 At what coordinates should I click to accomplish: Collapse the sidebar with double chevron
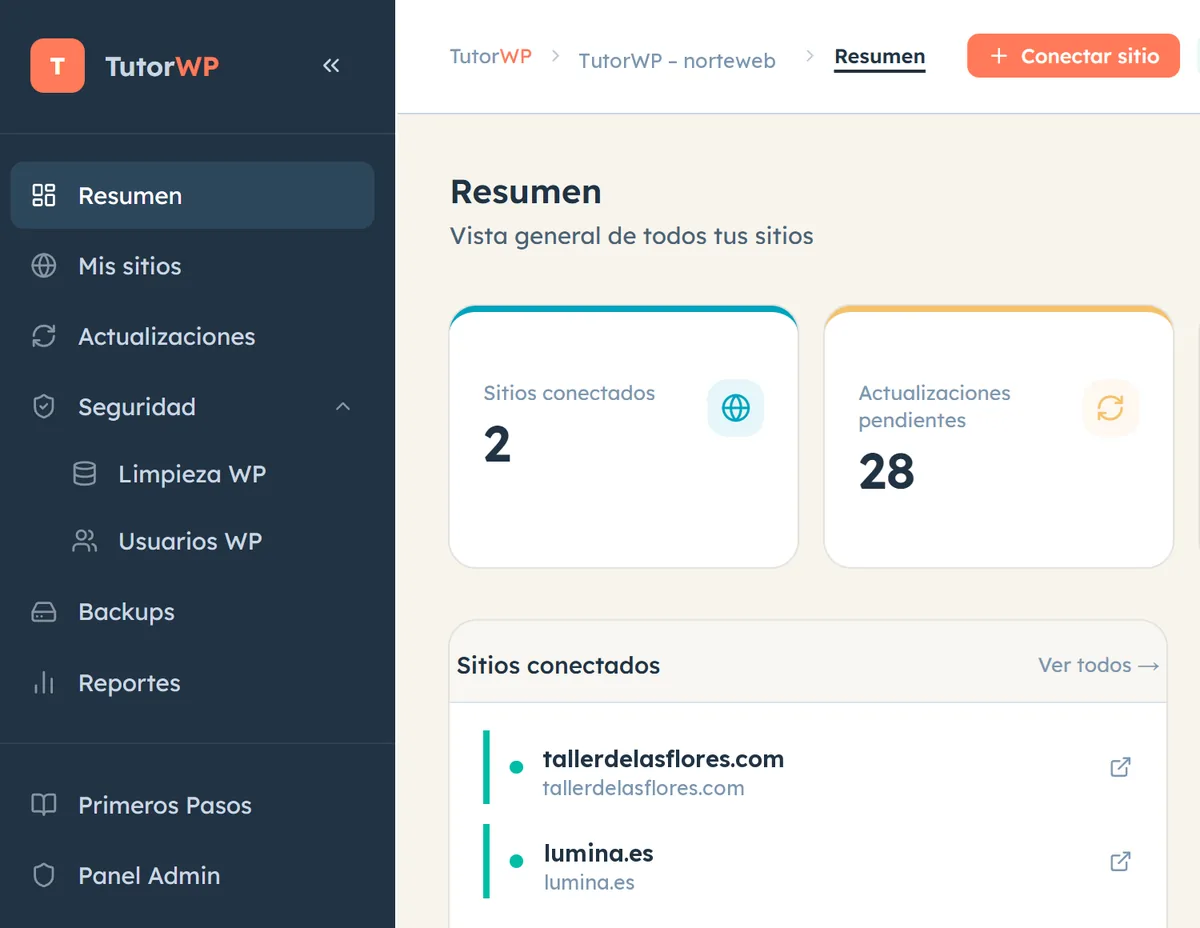(331, 66)
